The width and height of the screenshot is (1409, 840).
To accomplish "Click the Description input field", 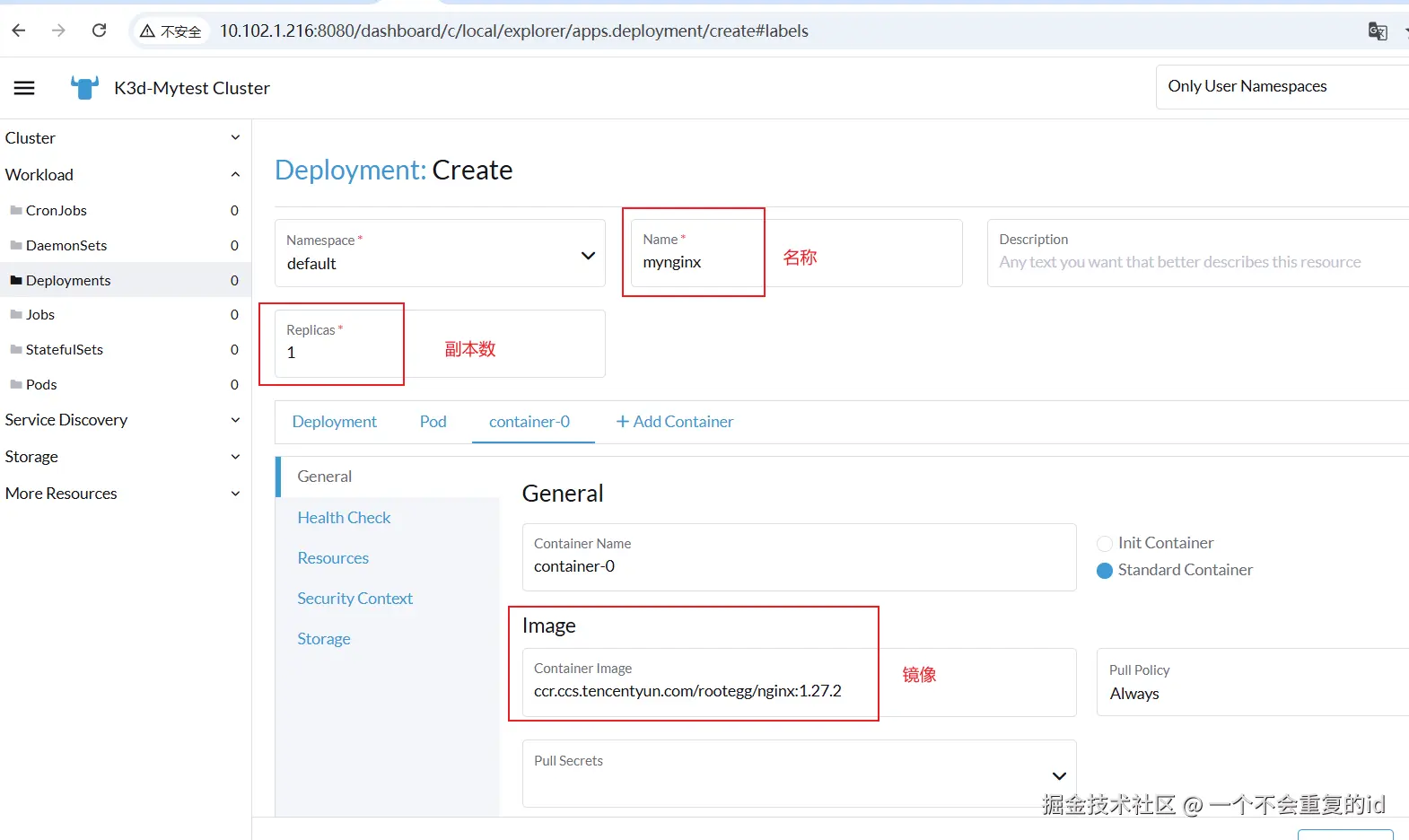I will [1198, 253].
